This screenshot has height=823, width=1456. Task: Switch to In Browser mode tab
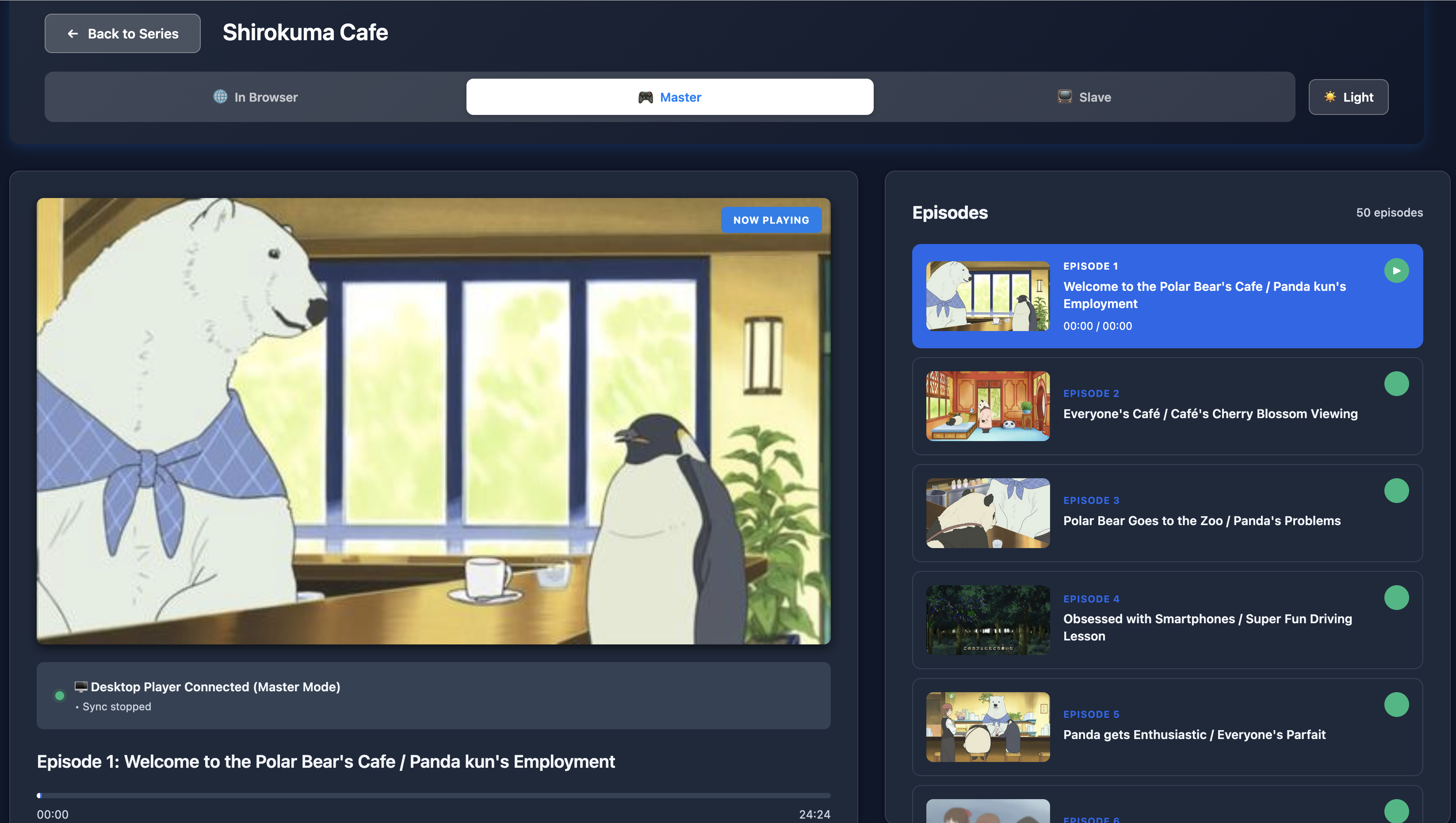256,97
